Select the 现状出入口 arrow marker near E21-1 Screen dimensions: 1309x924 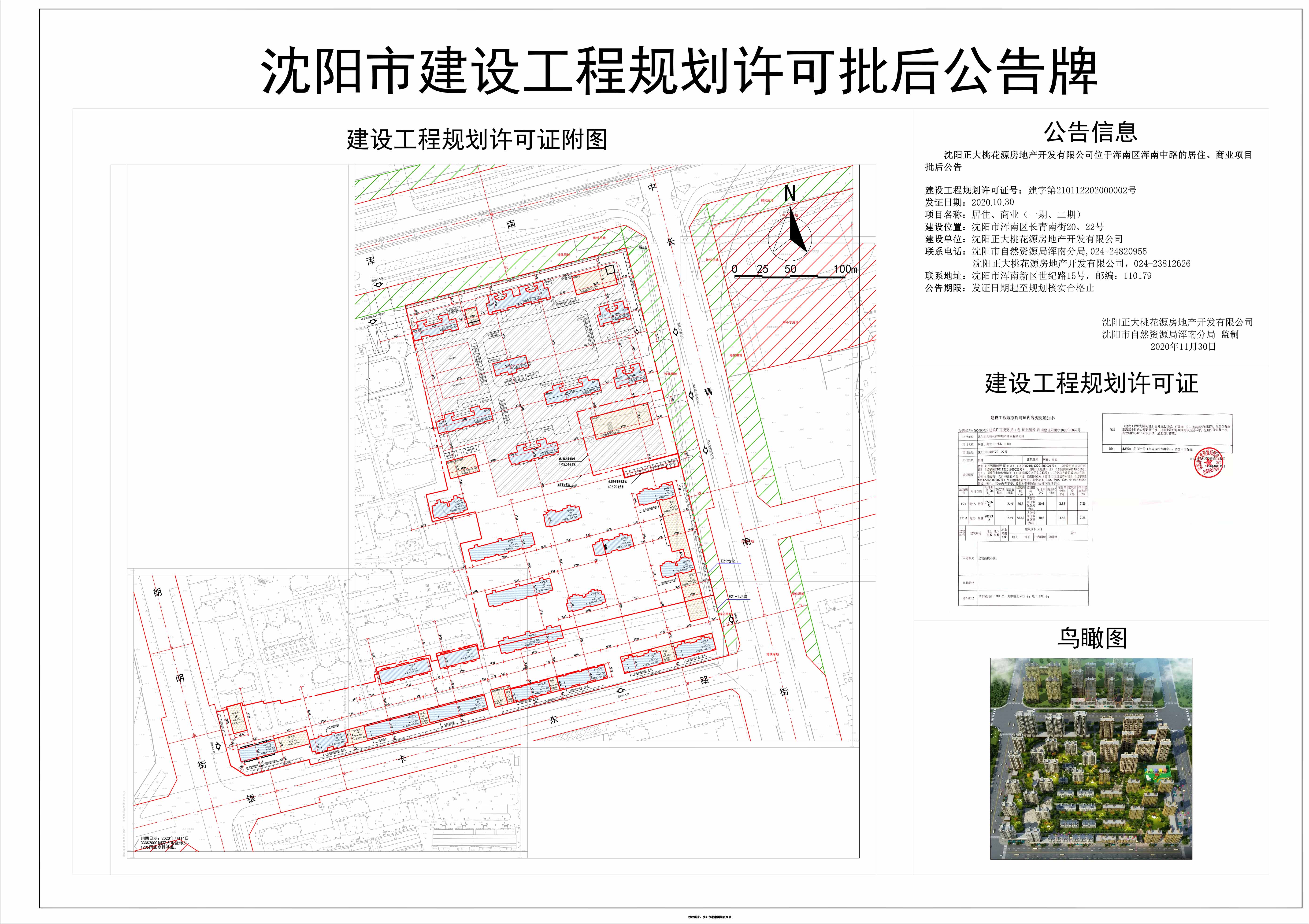click(731, 620)
